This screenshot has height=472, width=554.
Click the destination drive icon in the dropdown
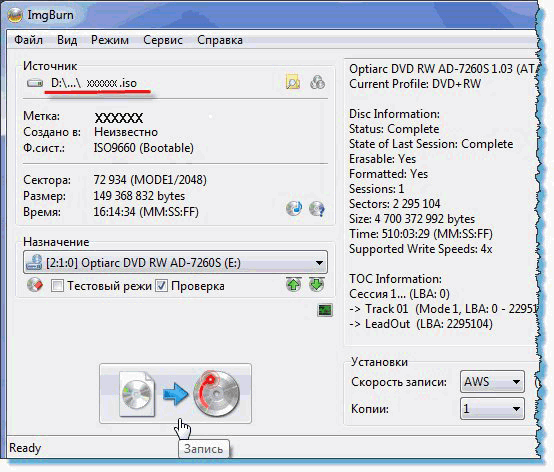pyautogui.click(x=35, y=262)
